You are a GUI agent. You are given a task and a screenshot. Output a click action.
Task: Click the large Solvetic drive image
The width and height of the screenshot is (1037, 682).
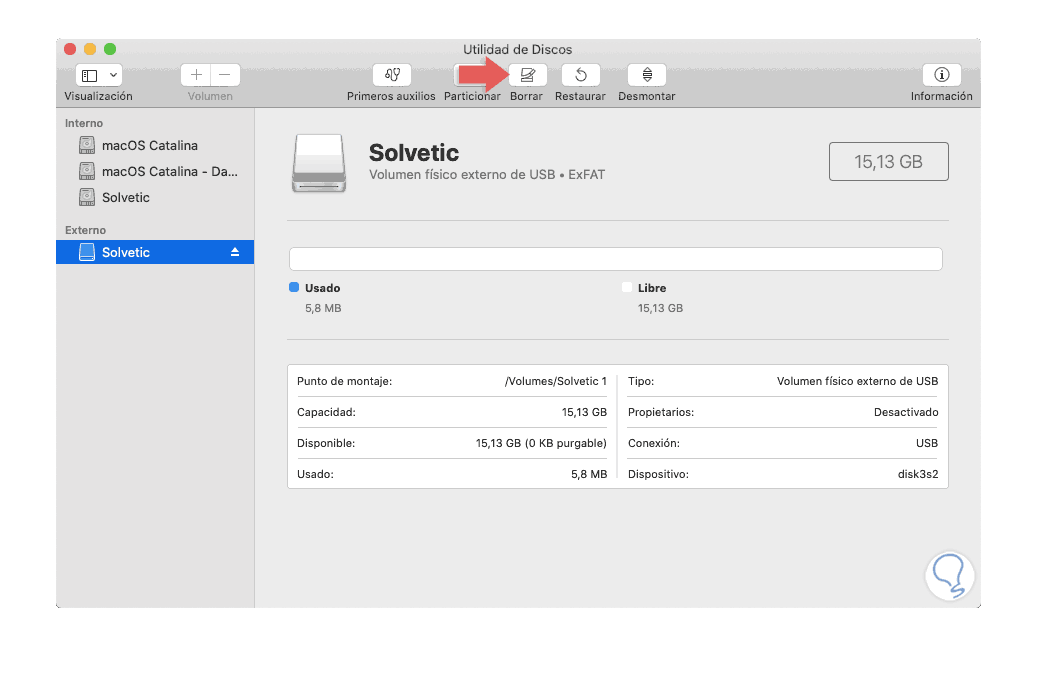click(x=319, y=163)
